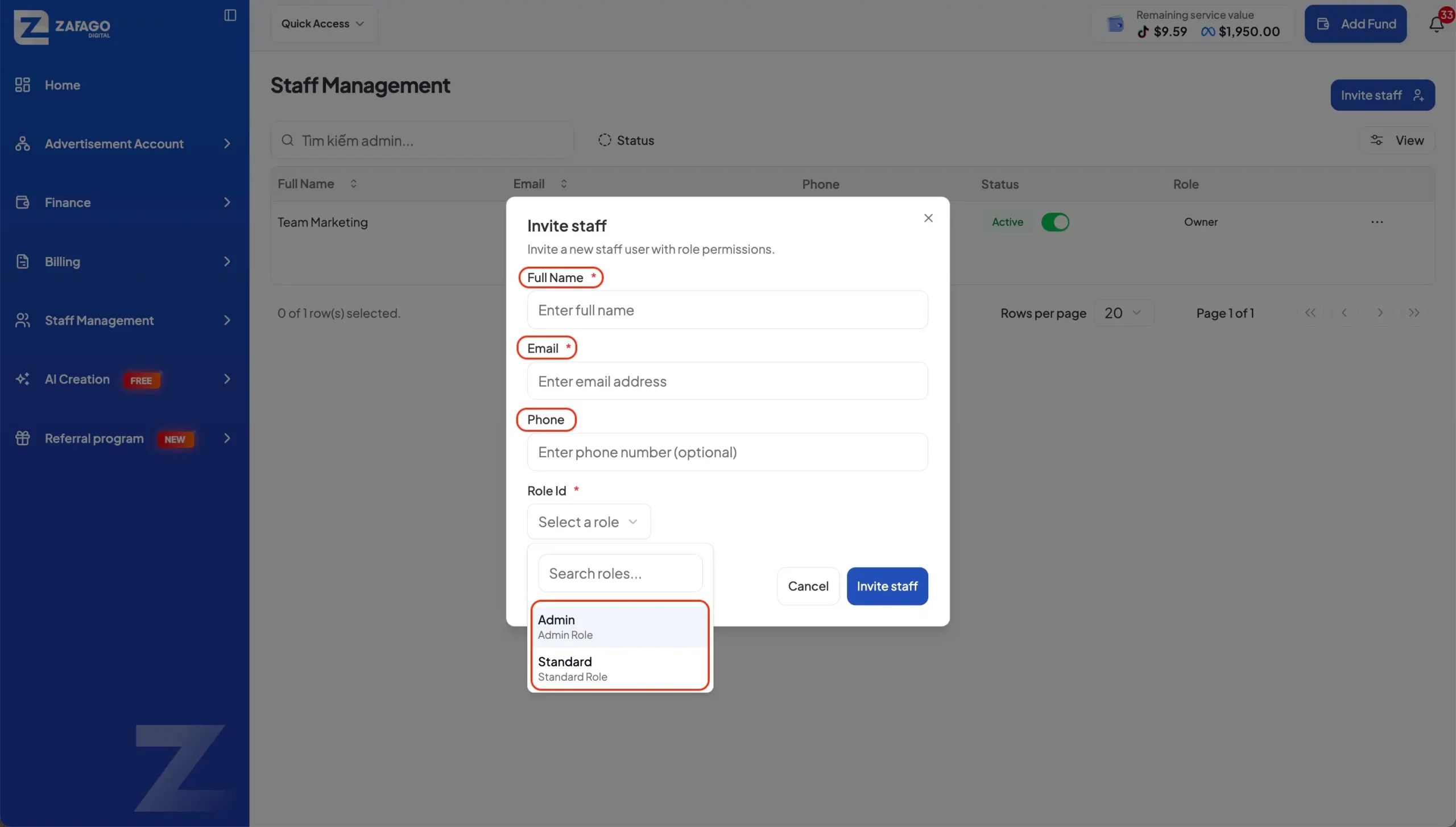Click Invite staff button on page header
This screenshot has width=1456, height=827.
pyautogui.click(x=1382, y=95)
